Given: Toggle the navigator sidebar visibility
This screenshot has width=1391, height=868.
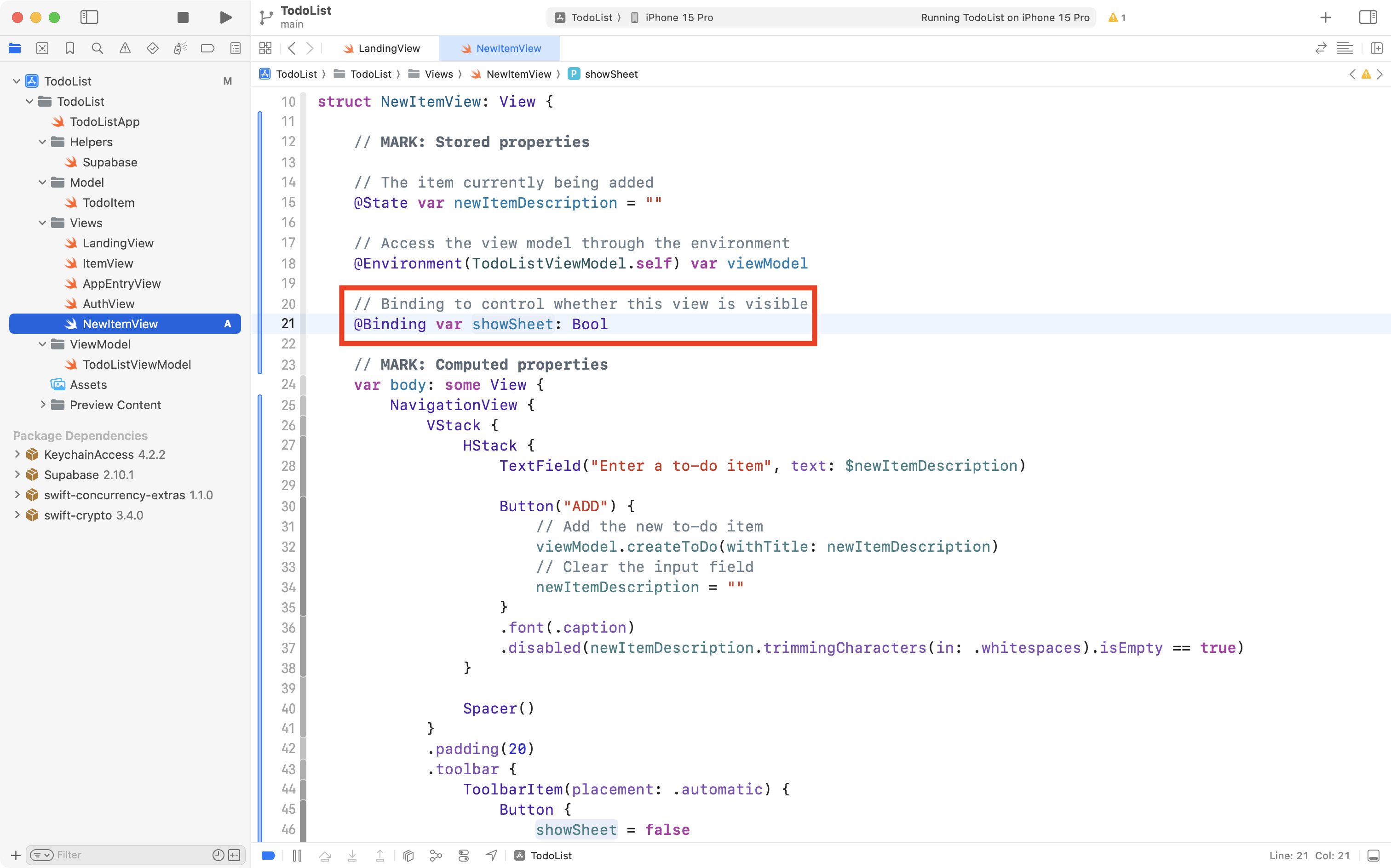Looking at the screenshot, I should (x=90, y=17).
